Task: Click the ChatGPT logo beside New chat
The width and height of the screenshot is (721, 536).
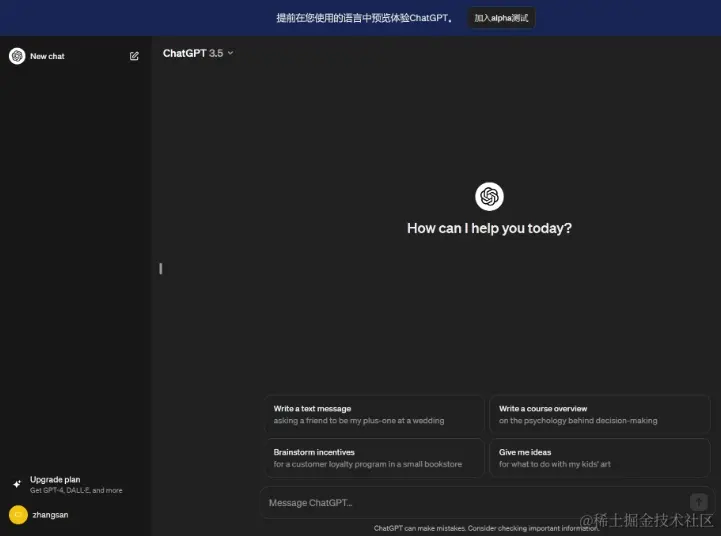Action: [17, 56]
